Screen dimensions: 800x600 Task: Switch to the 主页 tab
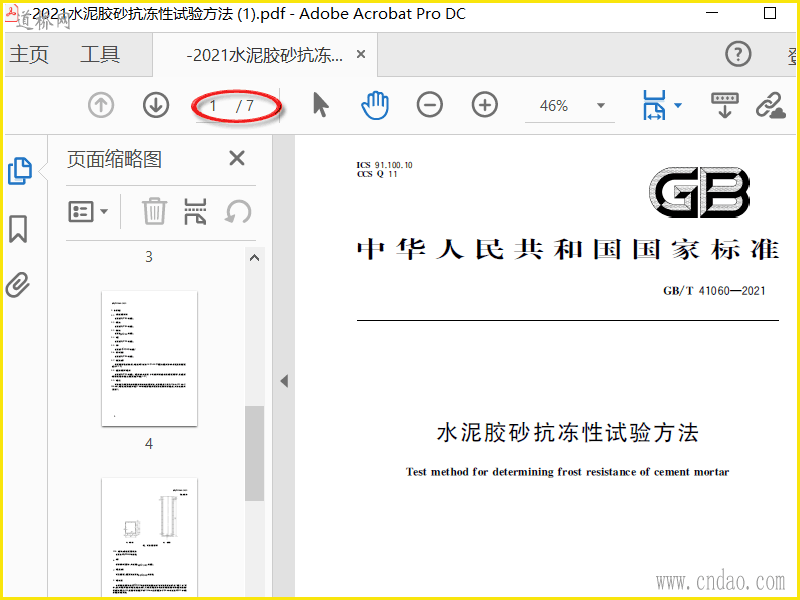(29, 54)
